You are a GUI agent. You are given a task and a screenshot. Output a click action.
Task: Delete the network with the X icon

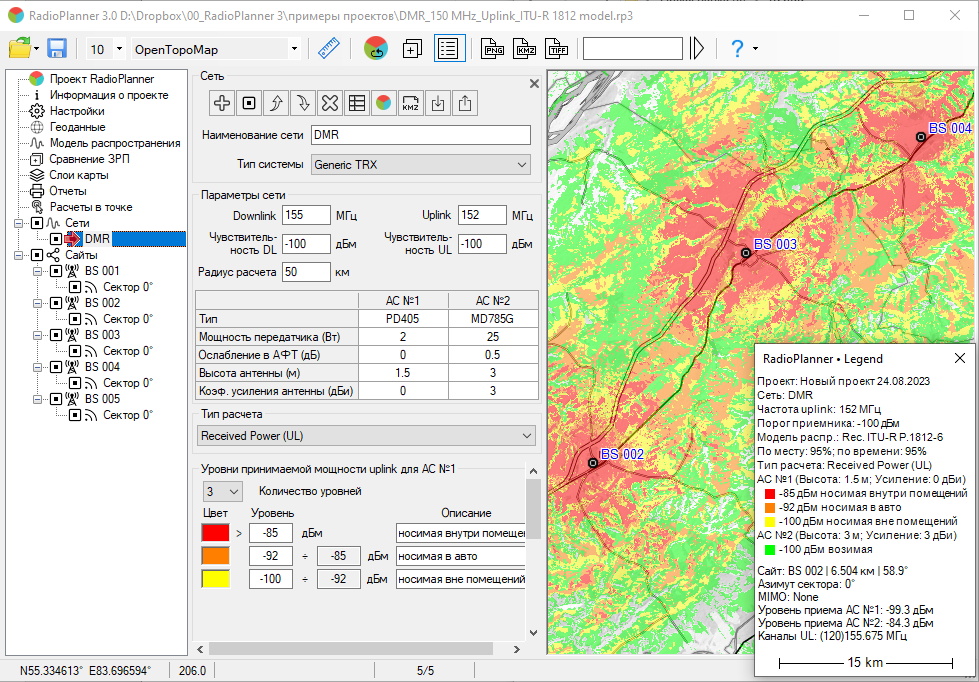(330, 103)
